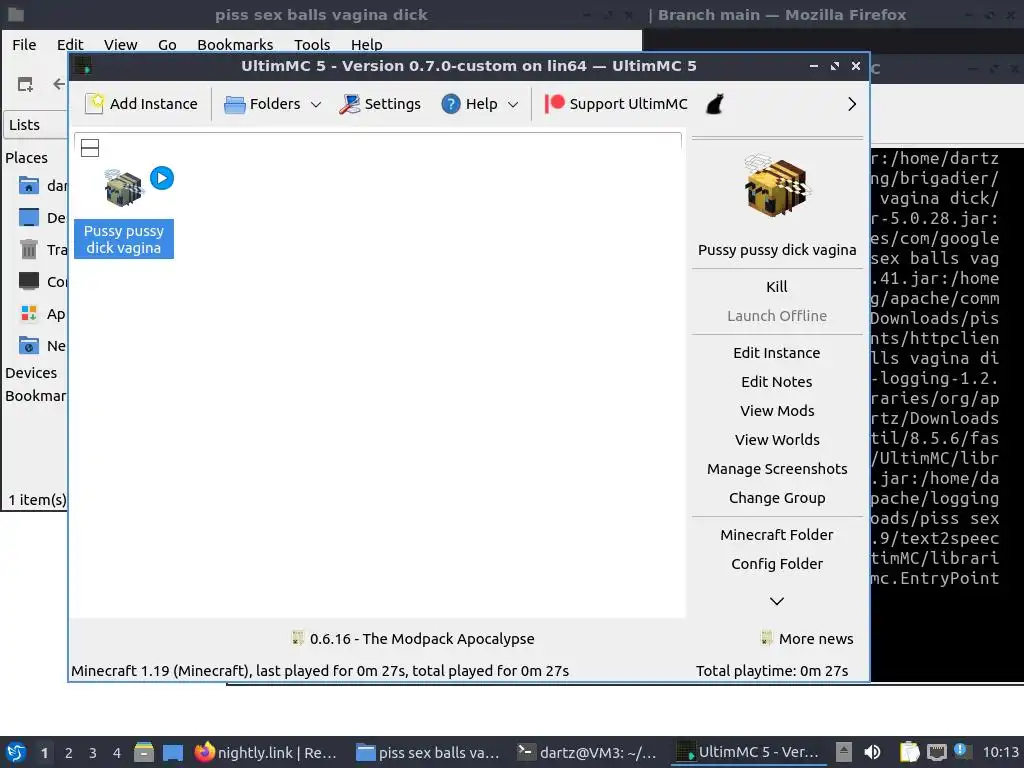Click UltimMC 5 taskbar entry

pos(748,752)
